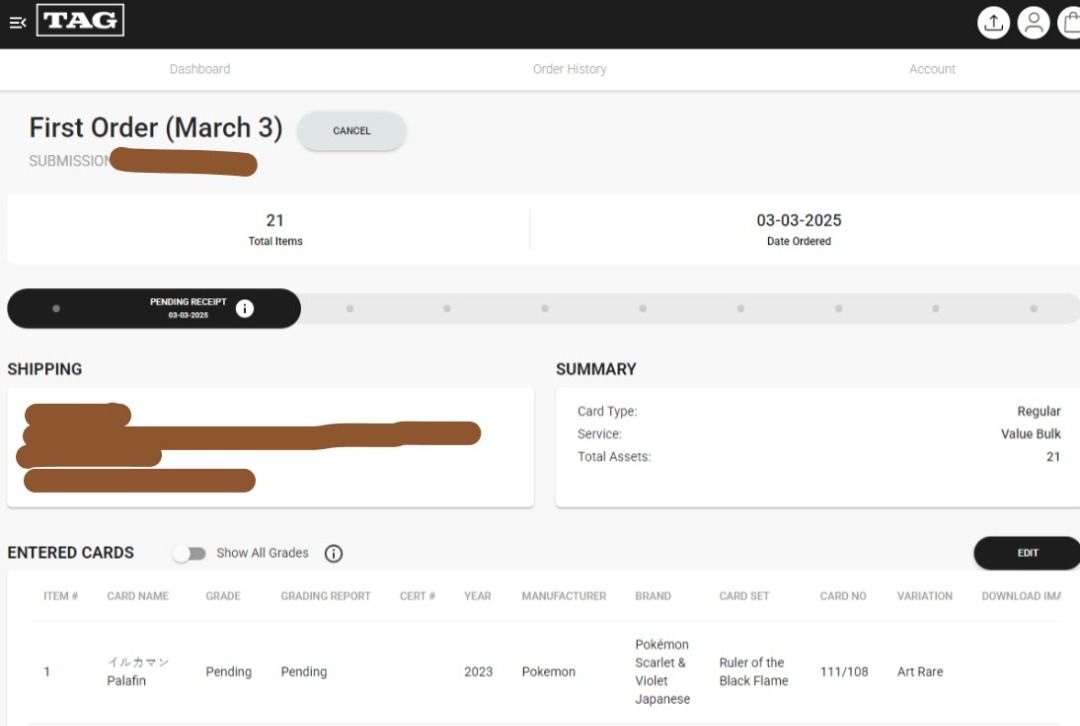Switch to the Order History tab
The width and height of the screenshot is (1080, 726).
(569, 69)
